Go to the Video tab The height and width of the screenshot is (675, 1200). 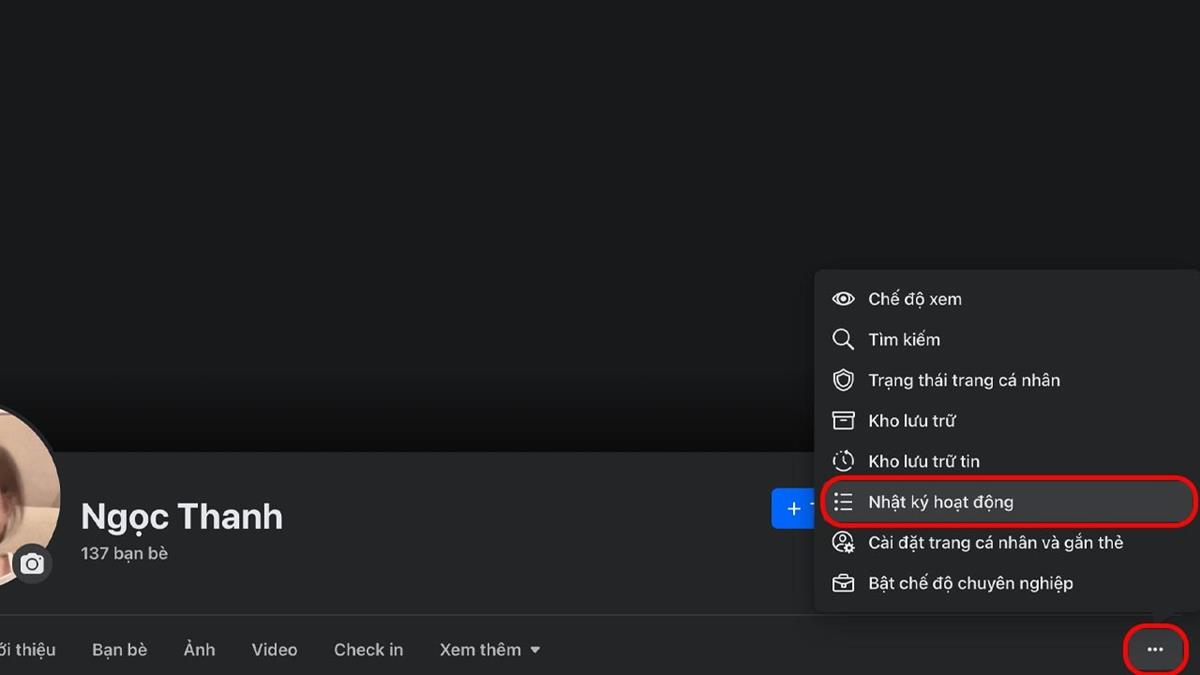tap(274, 650)
